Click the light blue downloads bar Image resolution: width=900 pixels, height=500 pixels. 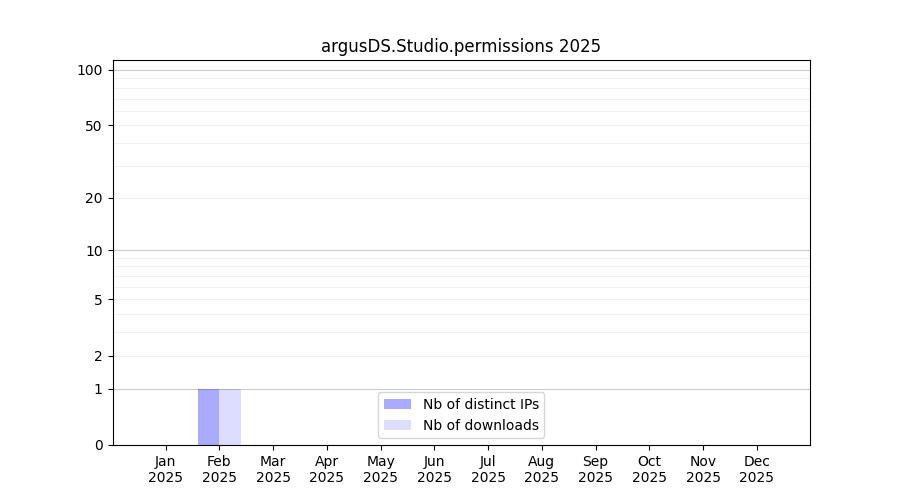tap(230, 417)
